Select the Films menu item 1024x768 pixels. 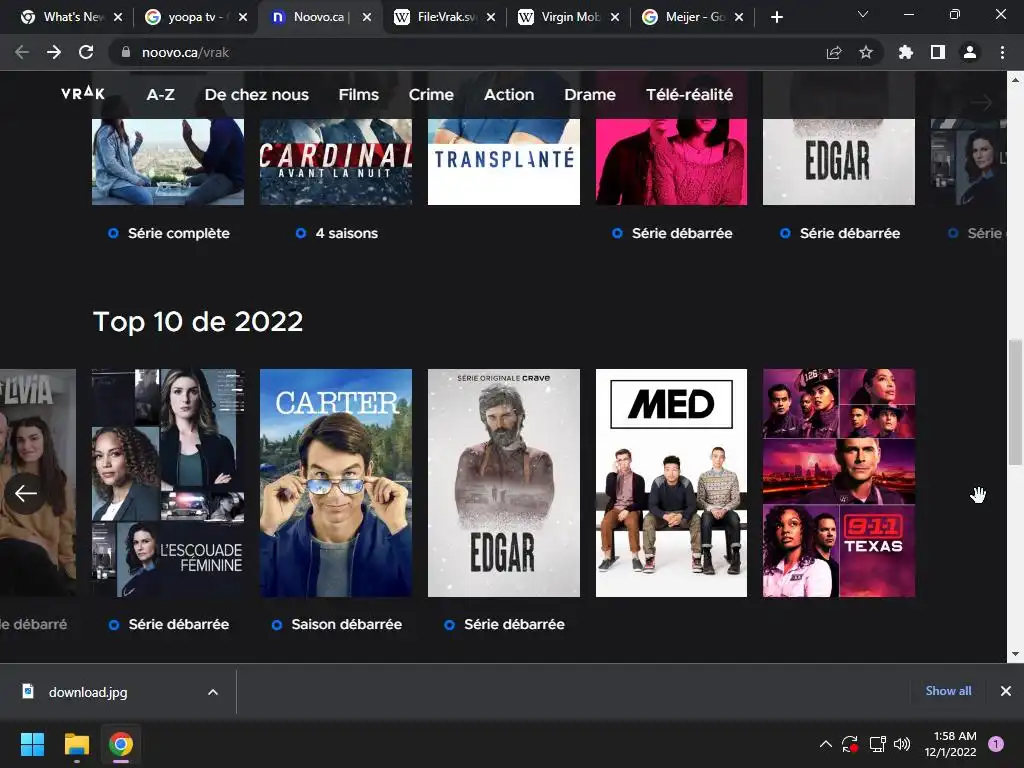pyautogui.click(x=359, y=95)
